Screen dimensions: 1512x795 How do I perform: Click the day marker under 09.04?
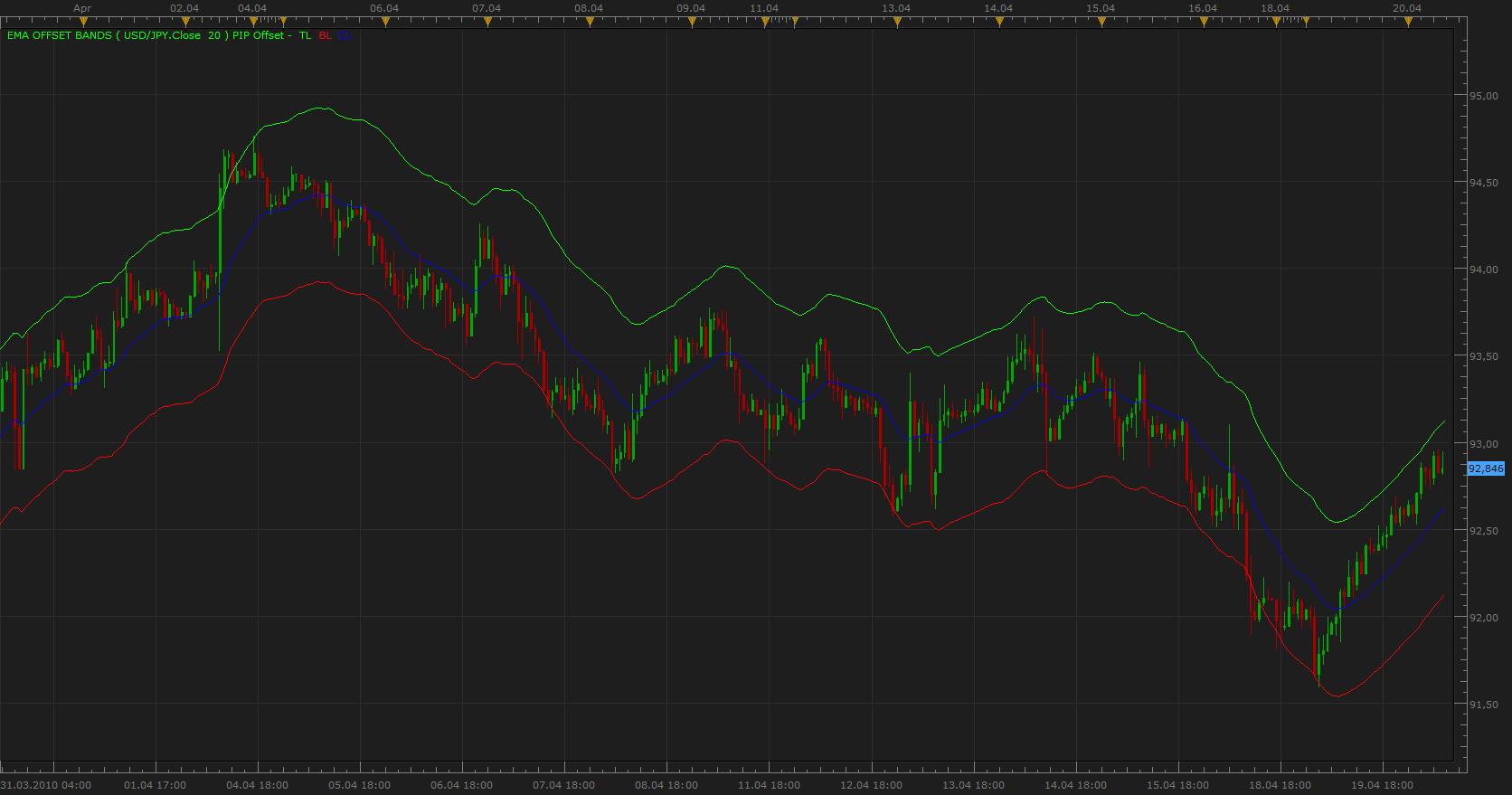[692, 22]
